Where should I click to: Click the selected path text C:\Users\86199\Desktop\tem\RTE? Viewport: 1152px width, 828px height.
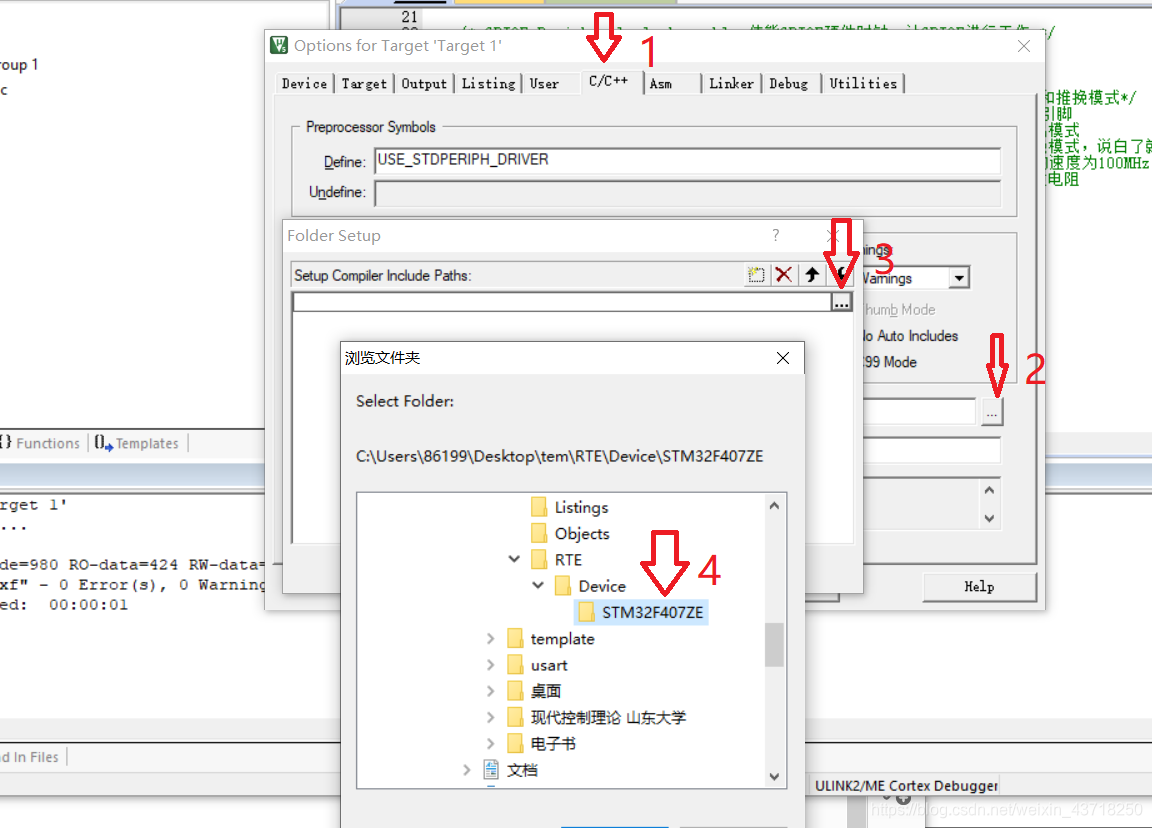560,456
